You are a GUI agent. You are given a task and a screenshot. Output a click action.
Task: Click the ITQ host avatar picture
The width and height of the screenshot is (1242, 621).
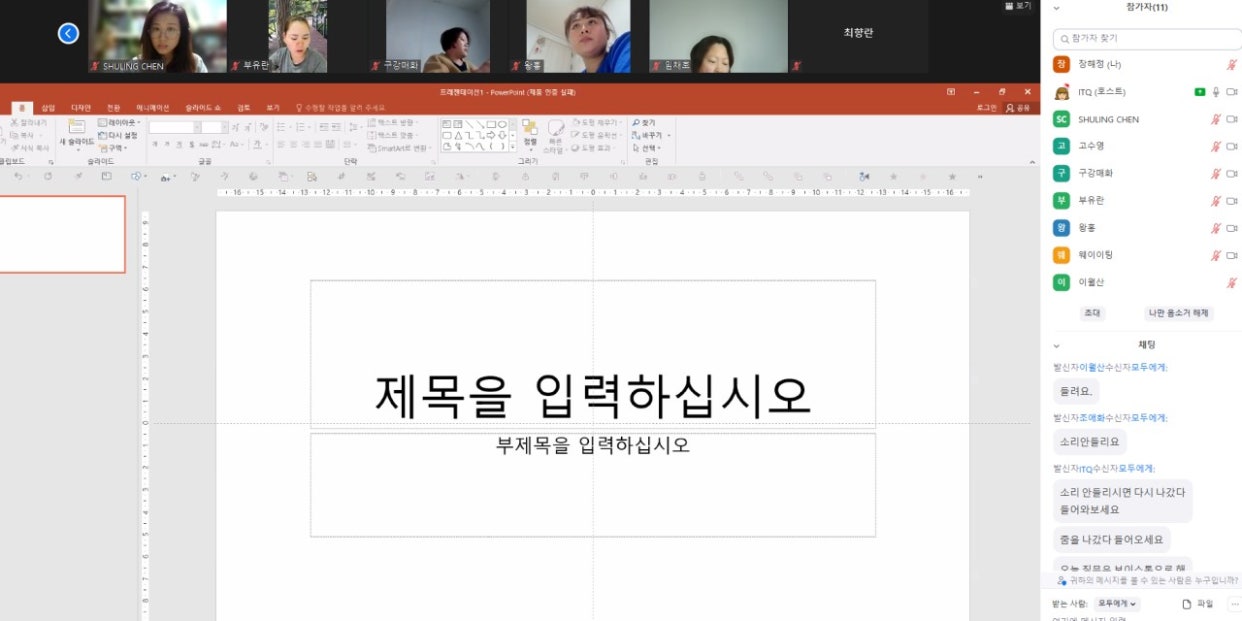tap(1061, 92)
